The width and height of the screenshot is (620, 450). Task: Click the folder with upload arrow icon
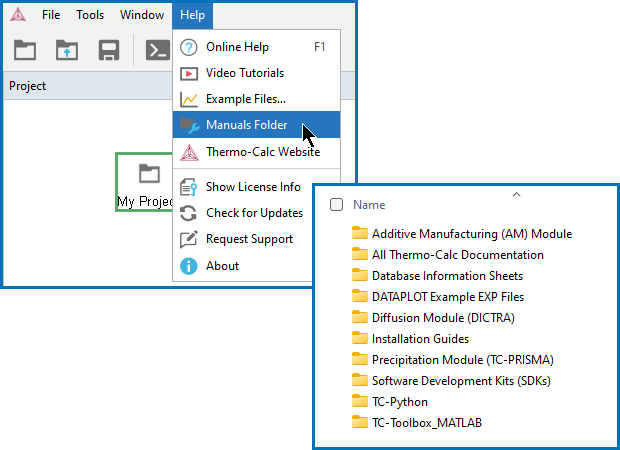[67, 50]
